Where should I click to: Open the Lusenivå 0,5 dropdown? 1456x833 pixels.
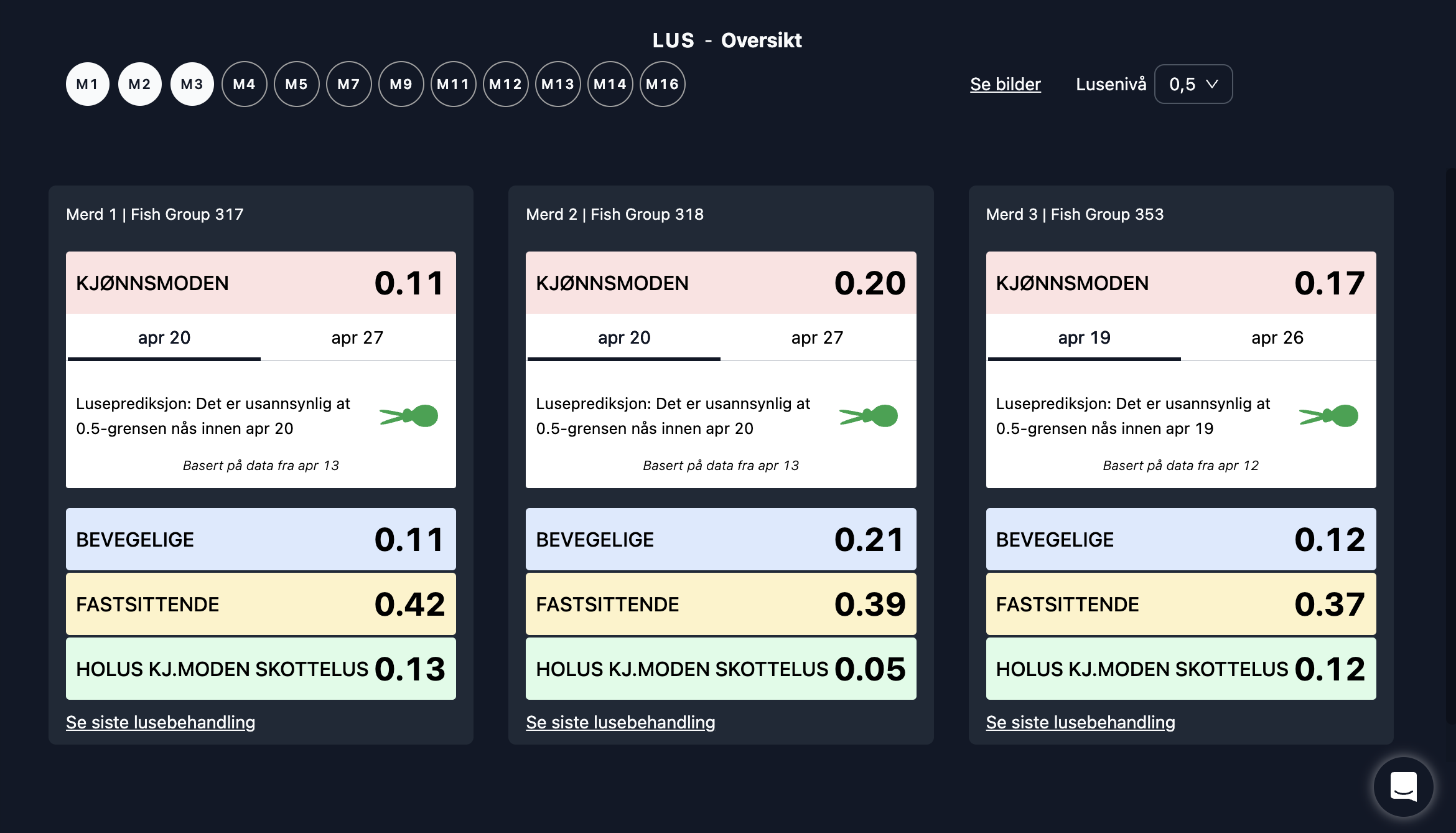[1193, 84]
